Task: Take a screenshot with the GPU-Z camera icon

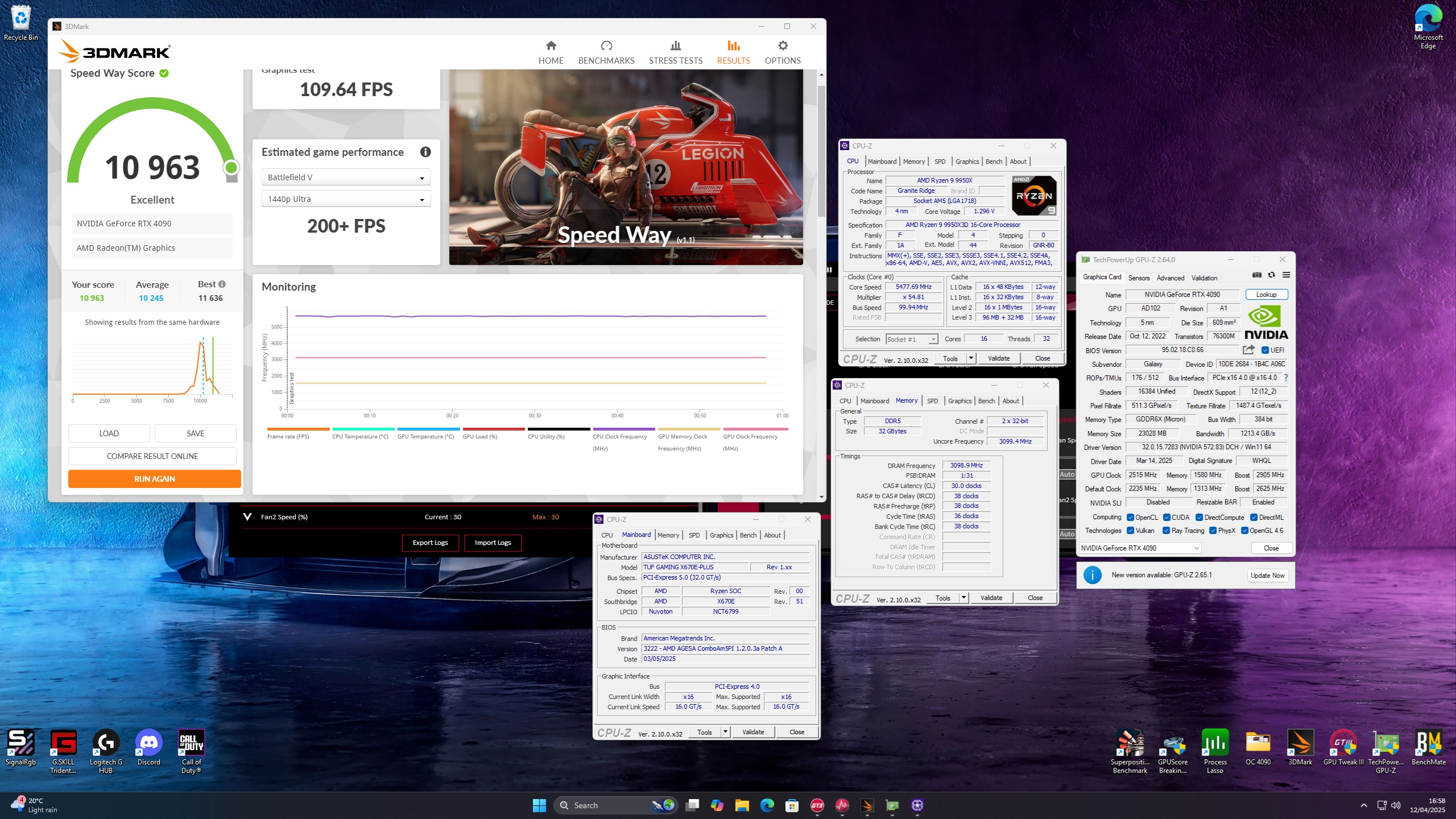Action: (1257, 275)
